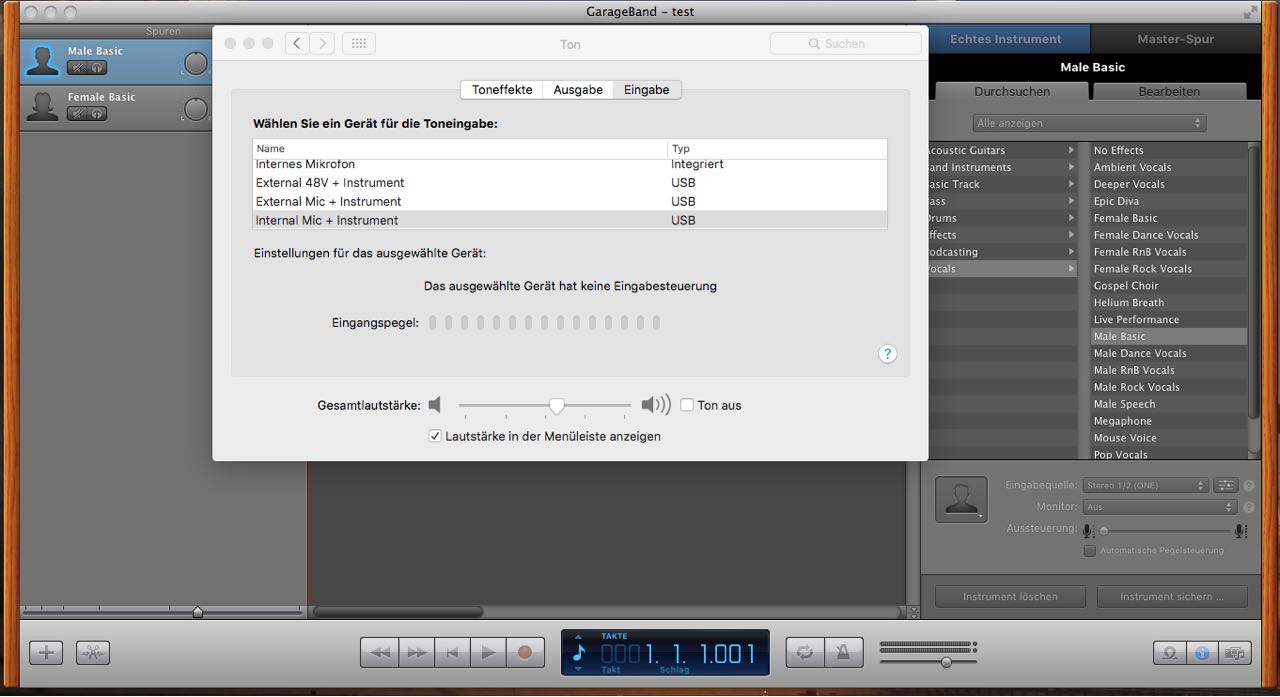Click the Male Basic pan knob

coord(196,64)
